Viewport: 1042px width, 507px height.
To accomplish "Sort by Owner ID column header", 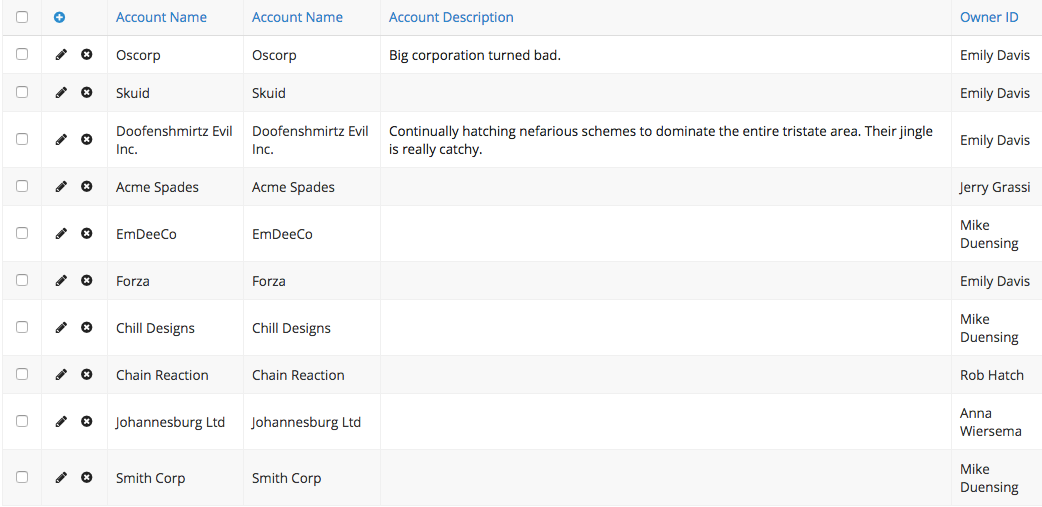I will pos(990,17).
